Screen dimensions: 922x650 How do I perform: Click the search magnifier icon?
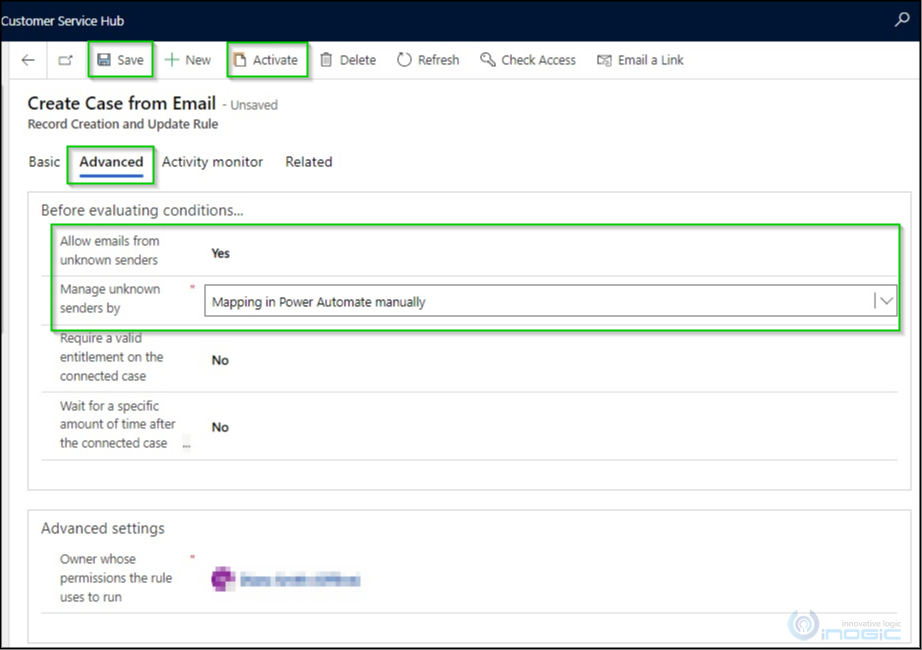pyautogui.click(x=902, y=20)
